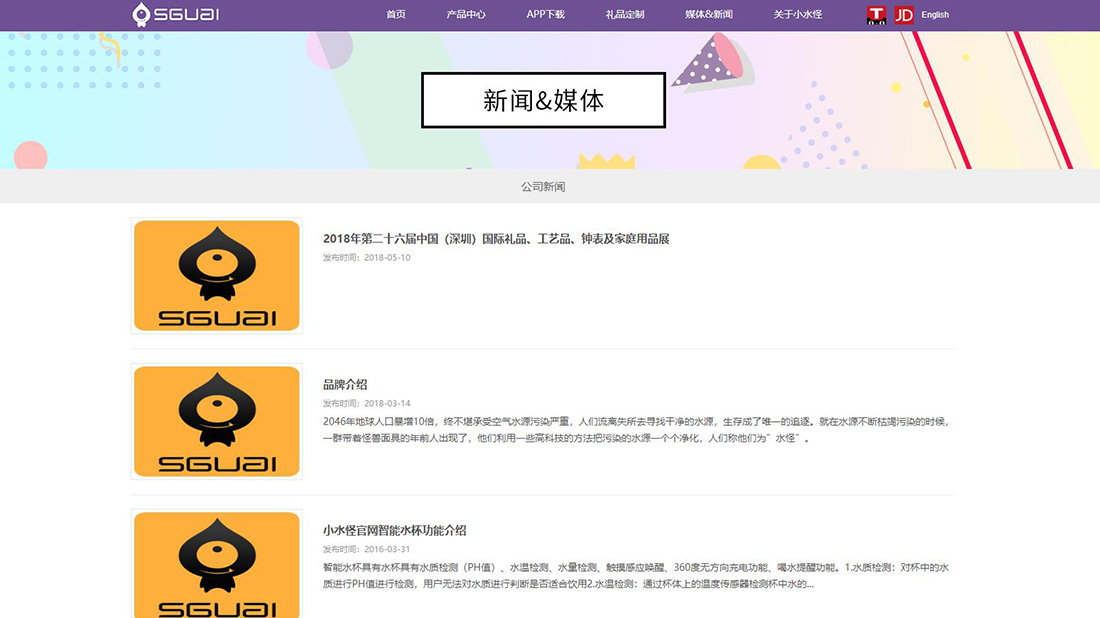1100x618 pixels.
Task: Click the 品牌介绍 article thumbnail
Action: pos(216,420)
